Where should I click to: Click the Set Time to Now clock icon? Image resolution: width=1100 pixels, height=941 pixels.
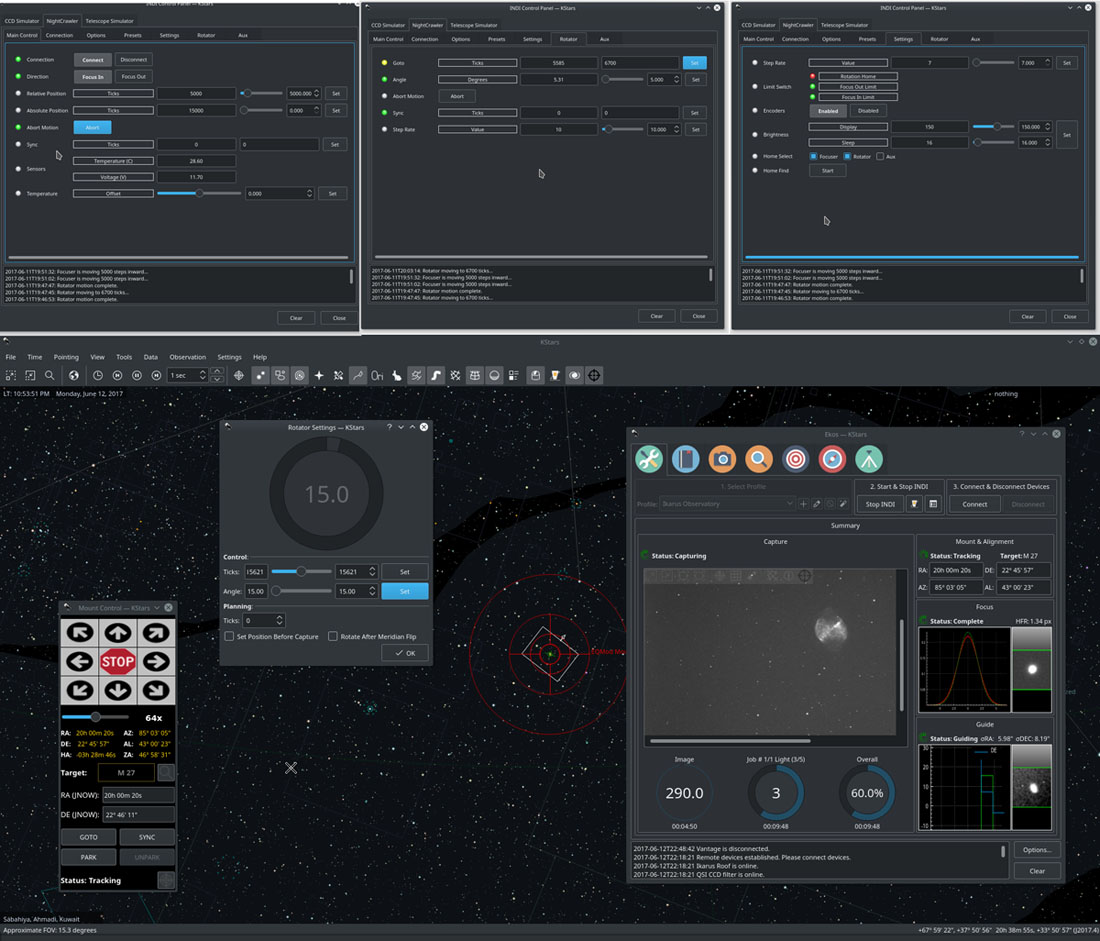(x=98, y=375)
